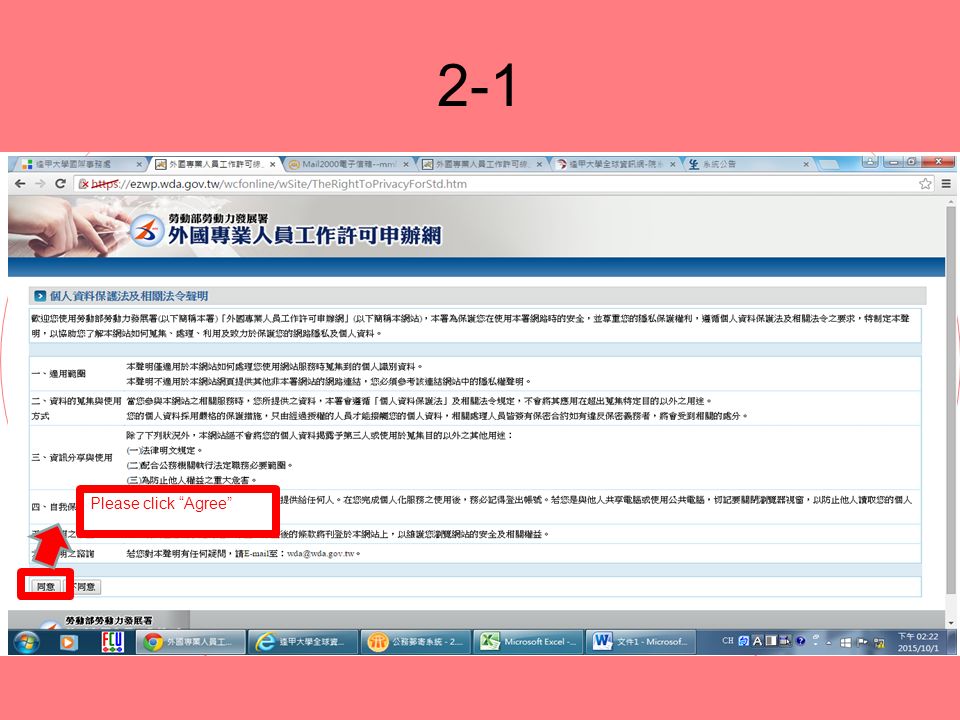Switch to the 文件1 Microsoft Word window
Viewport: 960px width, 720px height.
point(641,642)
